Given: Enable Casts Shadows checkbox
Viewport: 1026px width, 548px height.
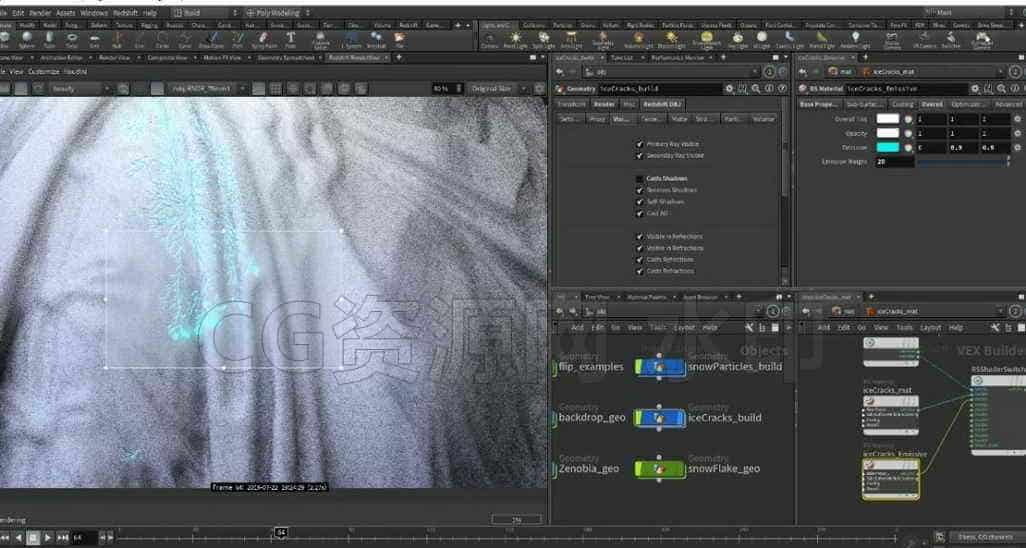Looking at the screenshot, I should click(x=640, y=179).
